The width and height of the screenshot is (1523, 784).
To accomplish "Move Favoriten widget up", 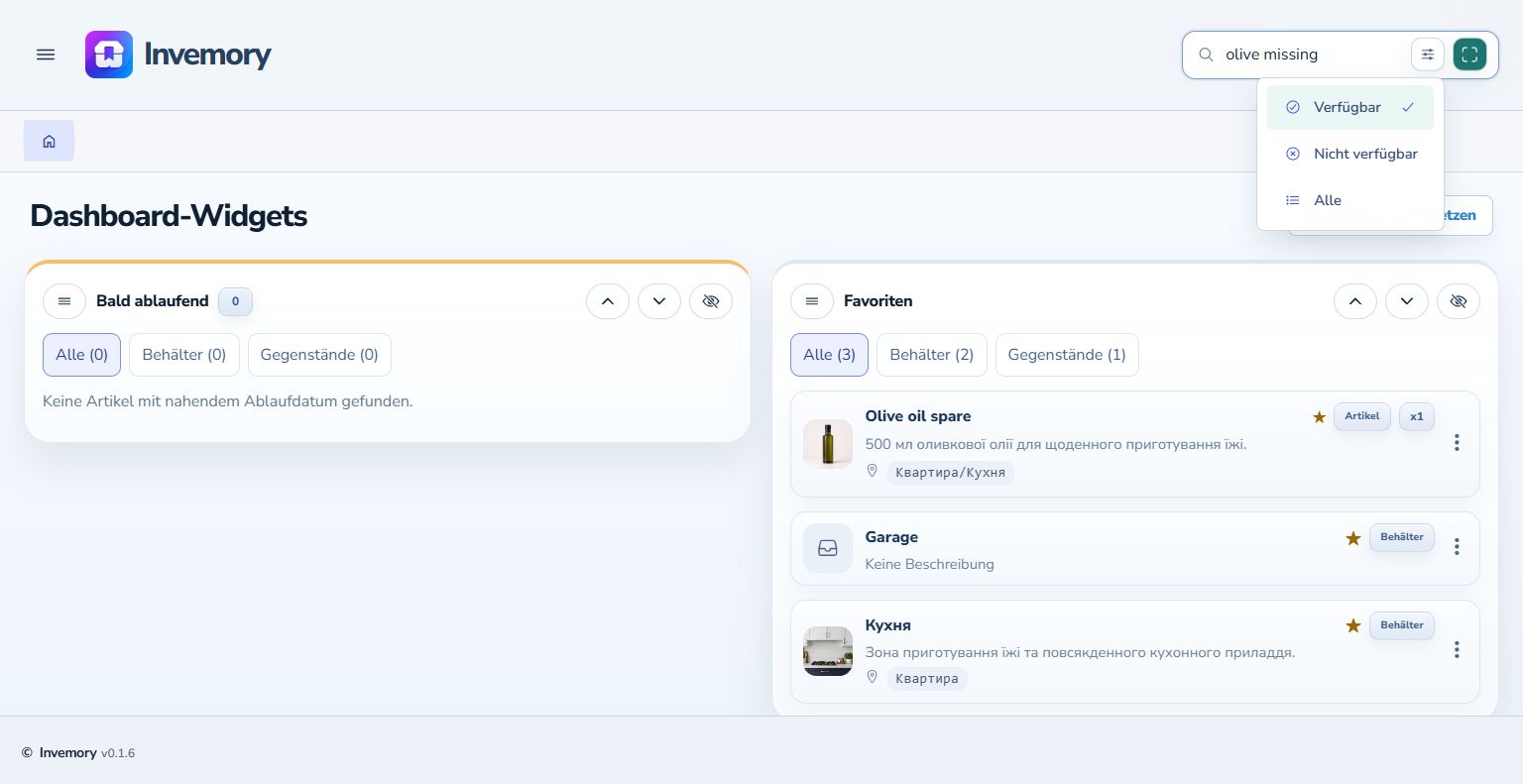I will 1355,301.
